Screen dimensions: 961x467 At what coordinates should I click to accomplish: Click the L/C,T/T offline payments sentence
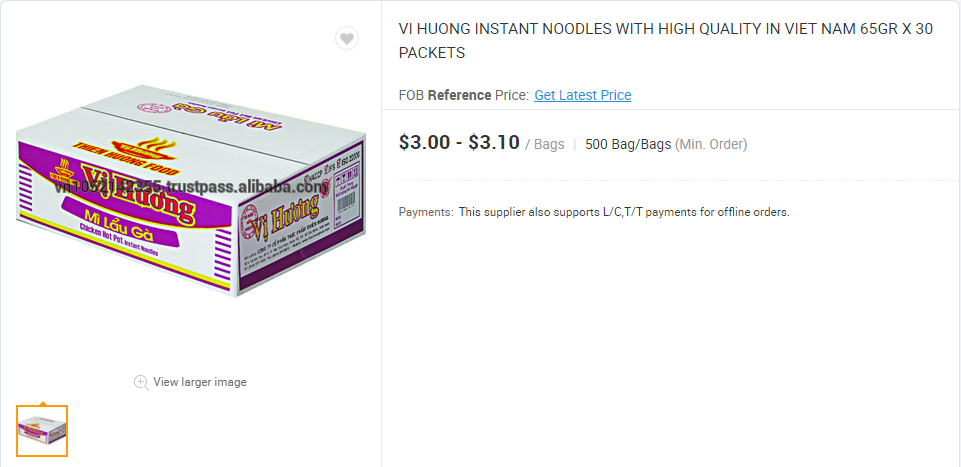click(624, 212)
